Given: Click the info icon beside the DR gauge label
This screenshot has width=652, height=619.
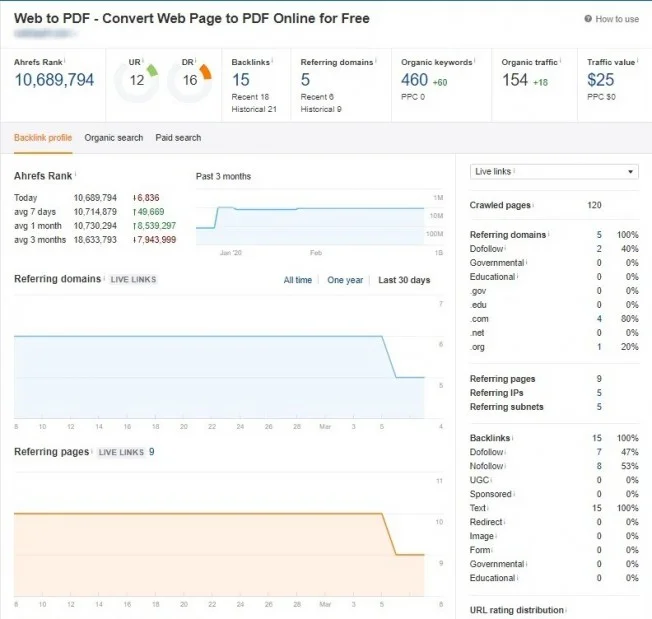Looking at the screenshot, I should pyautogui.click(x=195, y=61).
